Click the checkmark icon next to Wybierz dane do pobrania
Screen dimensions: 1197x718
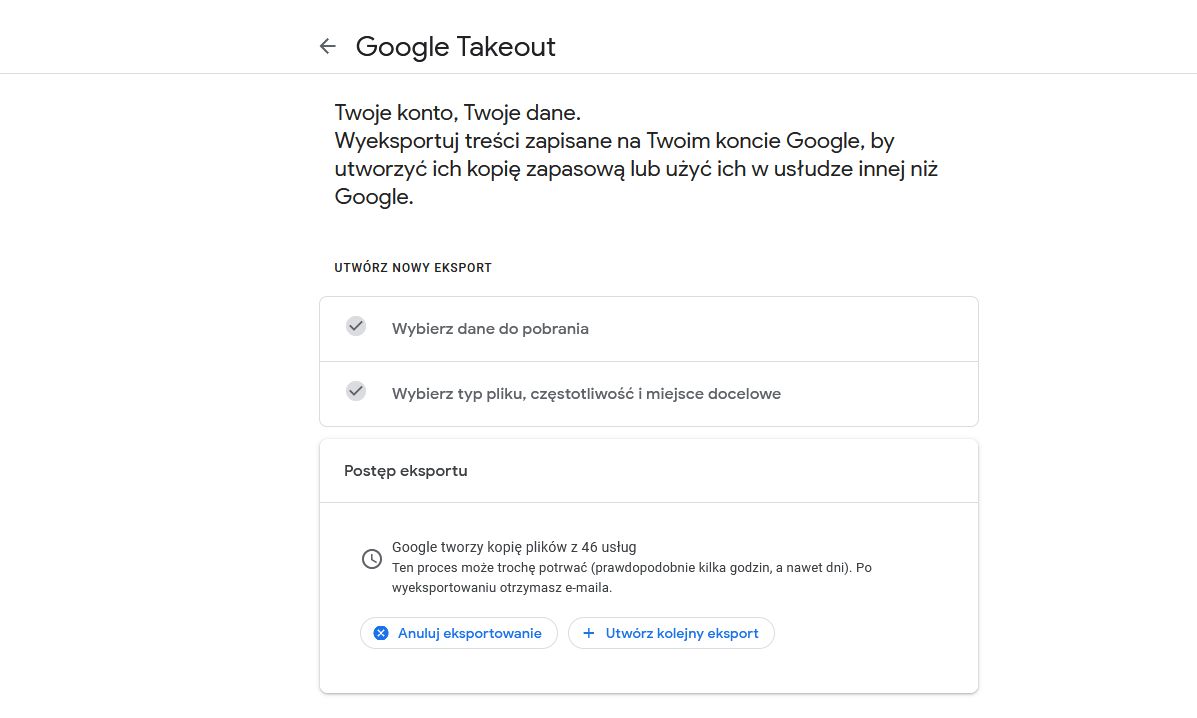pyautogui.click(x=356, y=326)
